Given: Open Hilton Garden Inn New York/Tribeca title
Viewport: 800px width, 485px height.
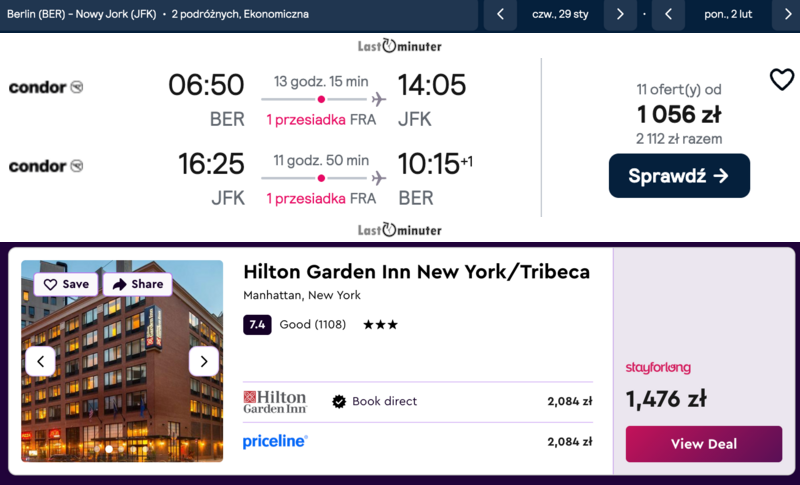Looking at the screenshot, I should pos(416,272).
